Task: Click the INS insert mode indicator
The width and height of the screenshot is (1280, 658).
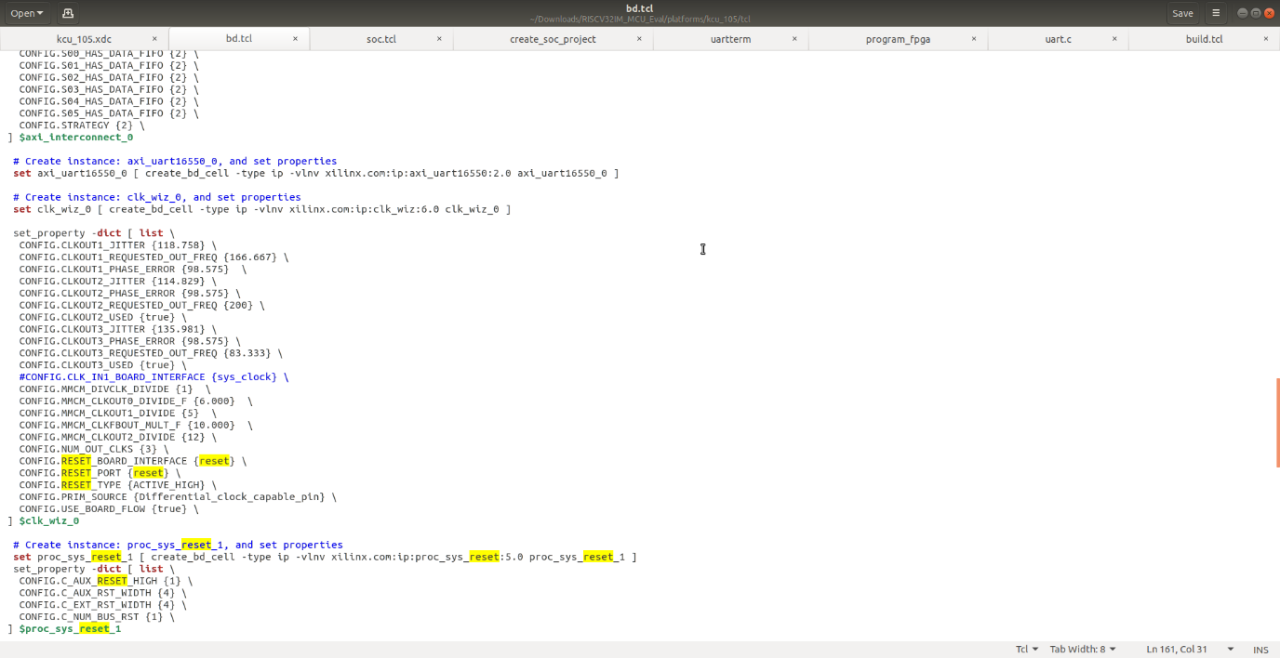Action: click(1259, 649)
